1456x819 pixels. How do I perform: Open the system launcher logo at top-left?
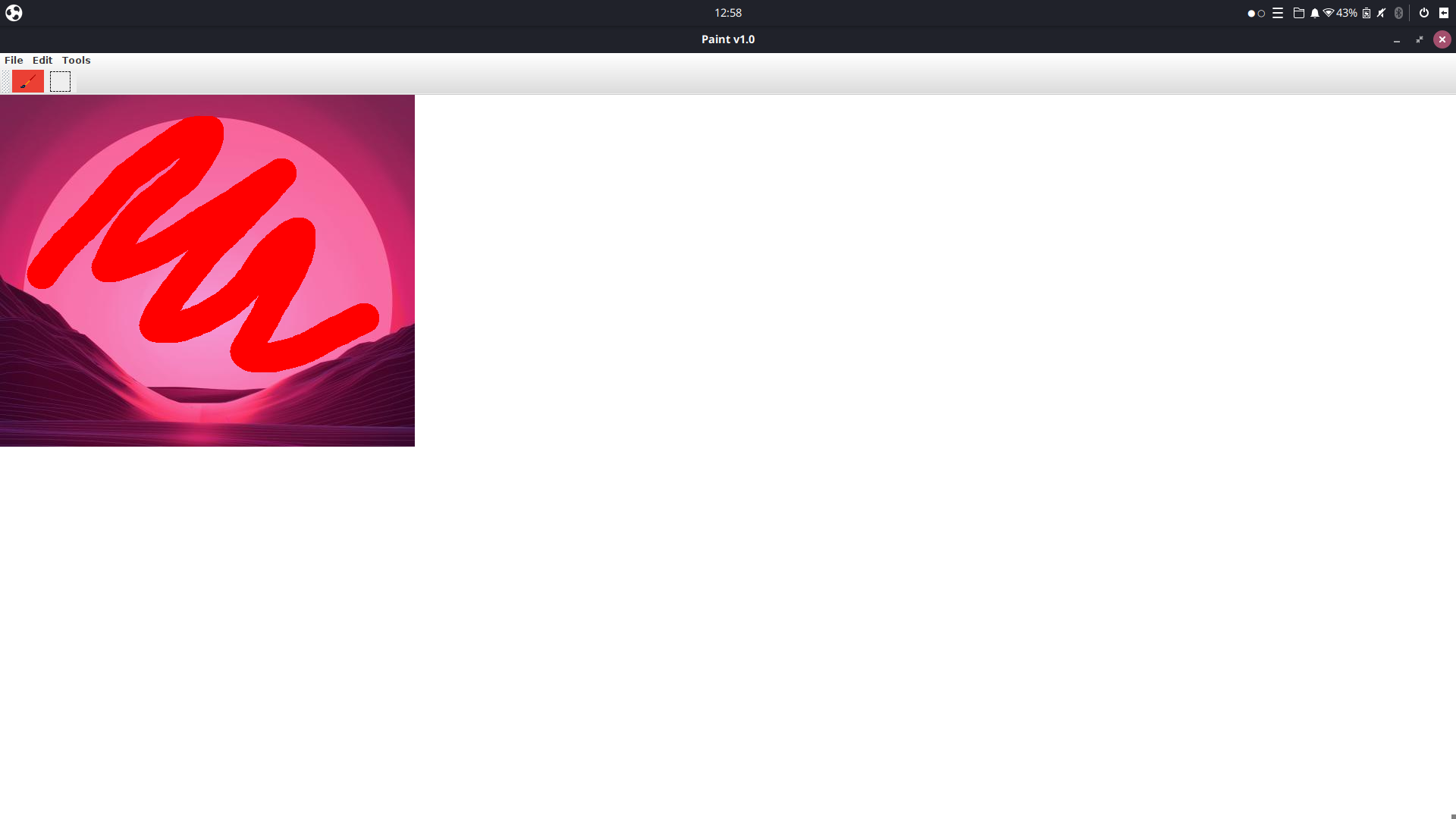[14, 13]
